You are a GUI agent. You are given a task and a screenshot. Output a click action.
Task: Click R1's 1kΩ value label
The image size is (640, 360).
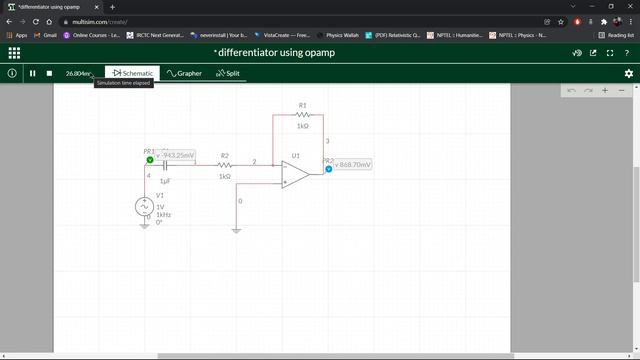click(302, 126)
